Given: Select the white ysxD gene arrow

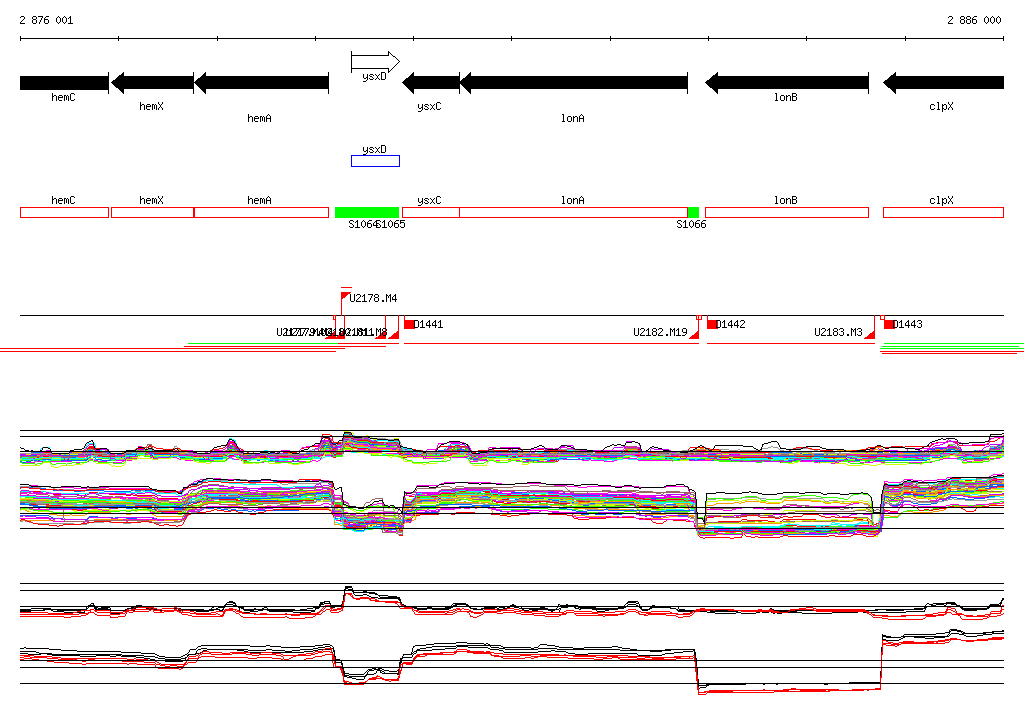Looking at the screenshot, I should click(x=376, y=62).
